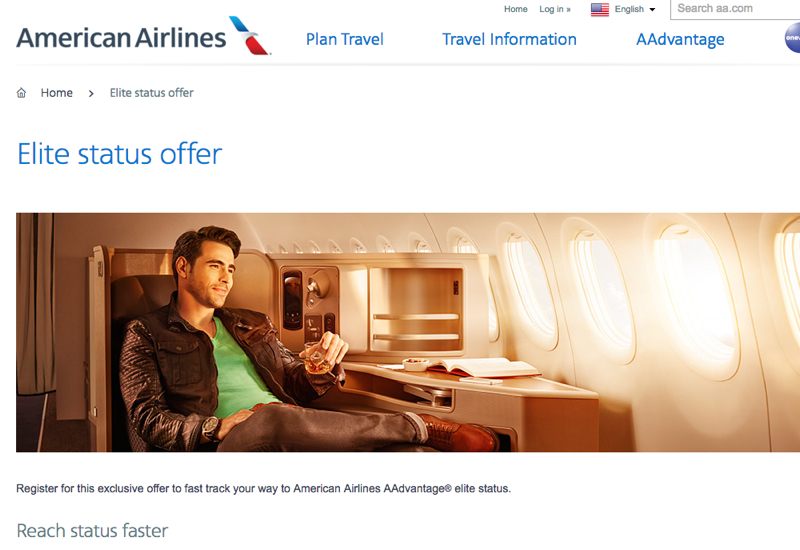Screen dimensions: 800x550
Task: Click the arrow beside English
Action: click(x=652, y=10)
